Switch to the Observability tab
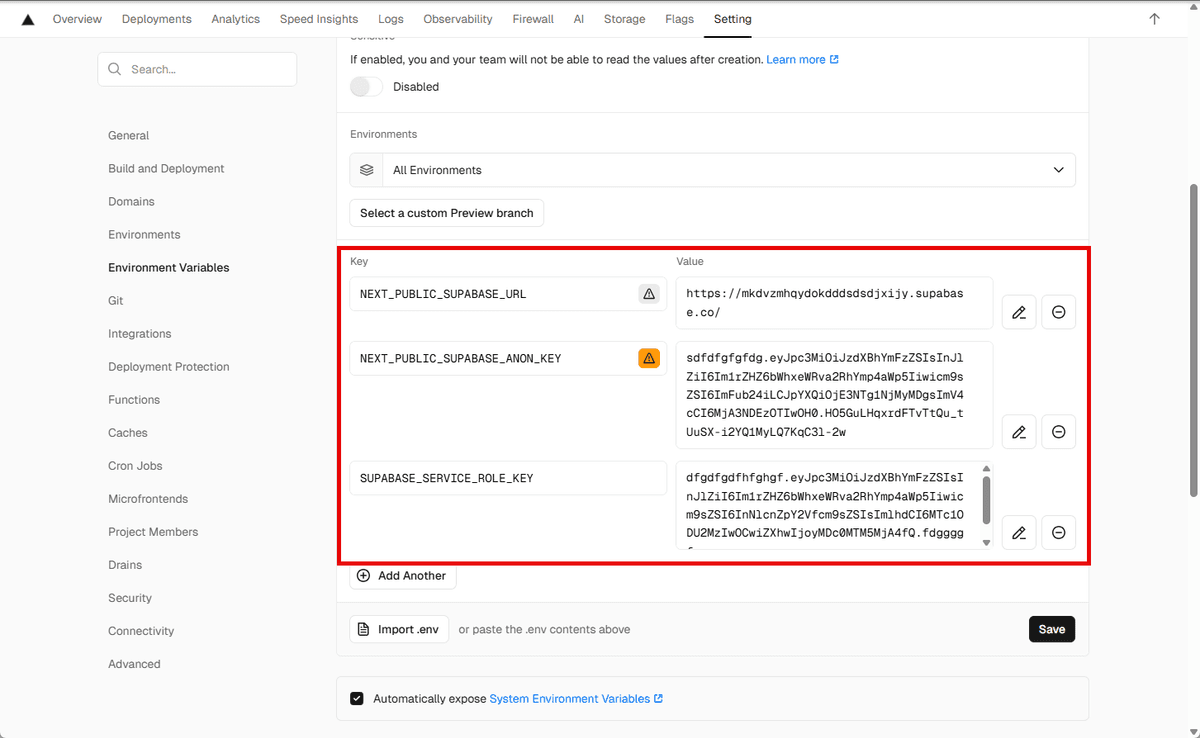 (457, 18)
